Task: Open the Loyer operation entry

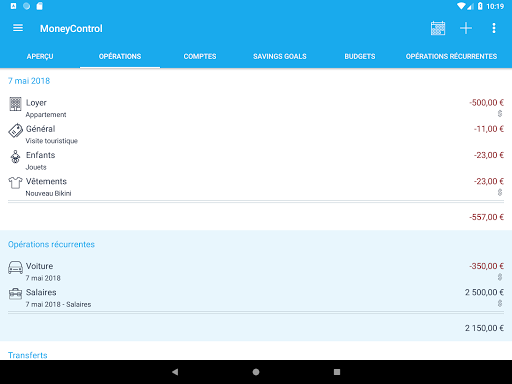Action: 256,108
